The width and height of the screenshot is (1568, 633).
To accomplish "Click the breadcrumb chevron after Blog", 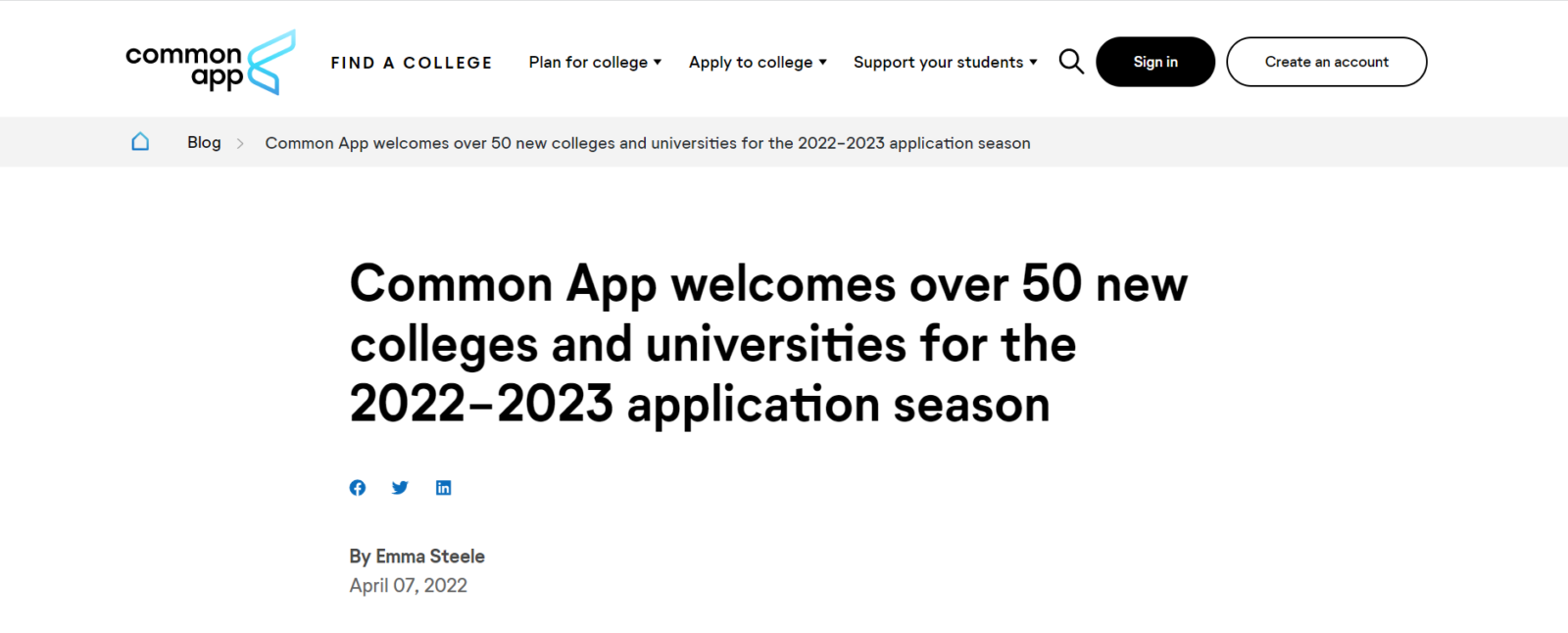I will 240,143.
